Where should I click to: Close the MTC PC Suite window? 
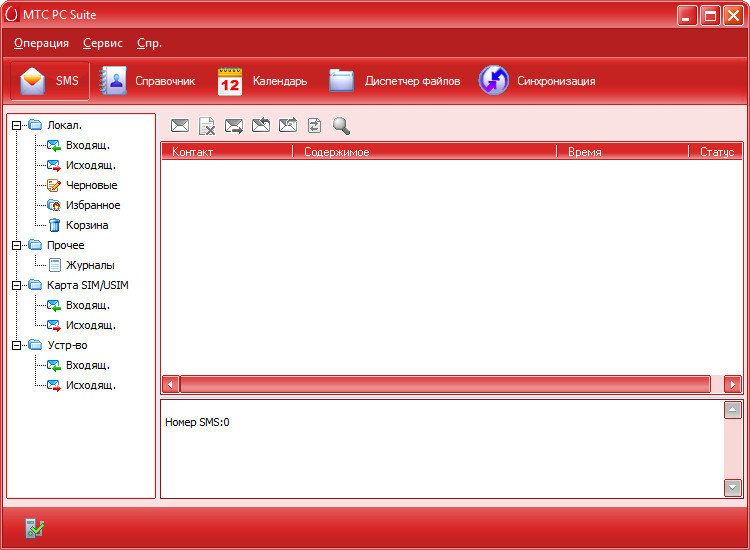click(733, 15)
